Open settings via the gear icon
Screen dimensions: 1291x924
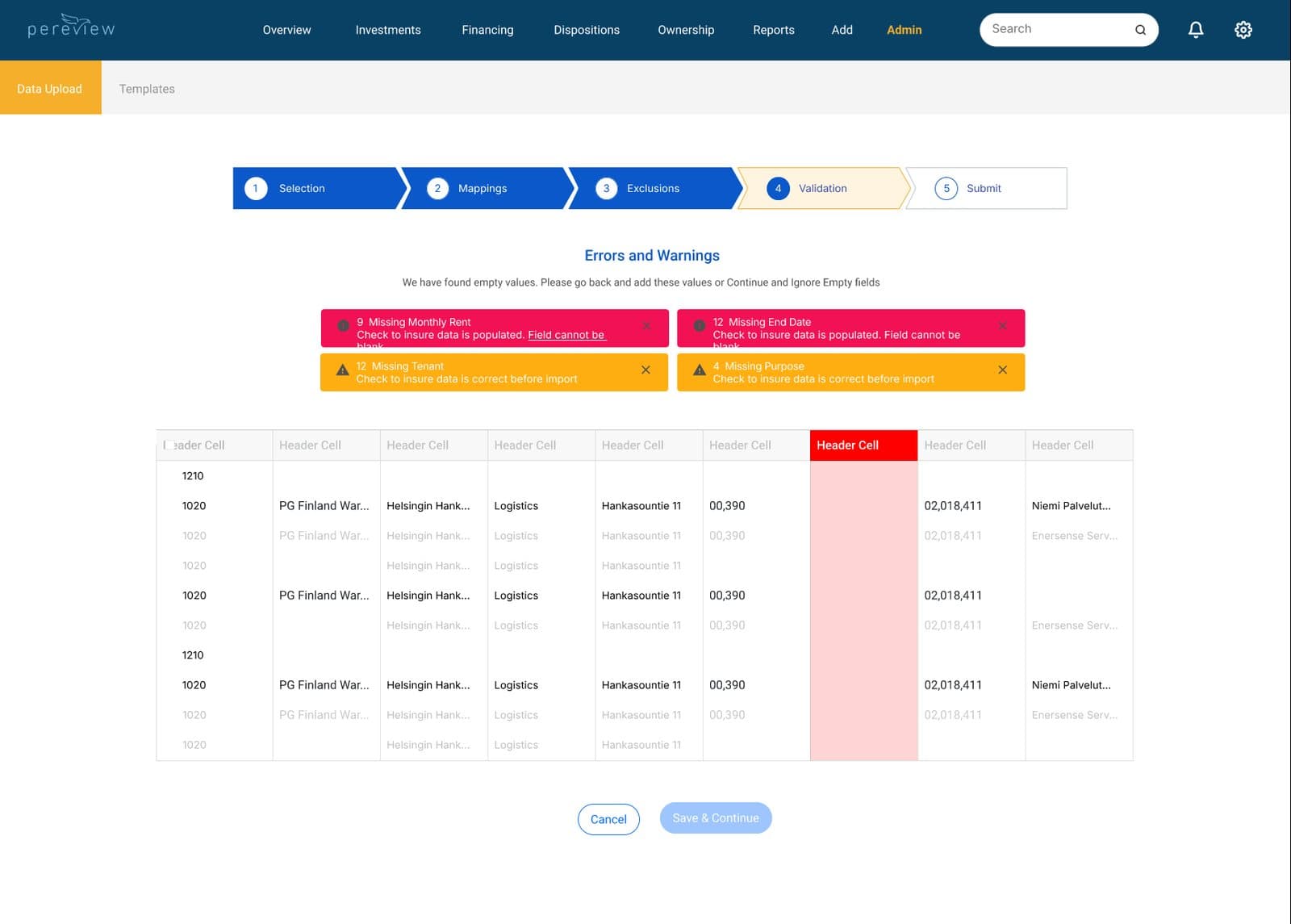1243,30
